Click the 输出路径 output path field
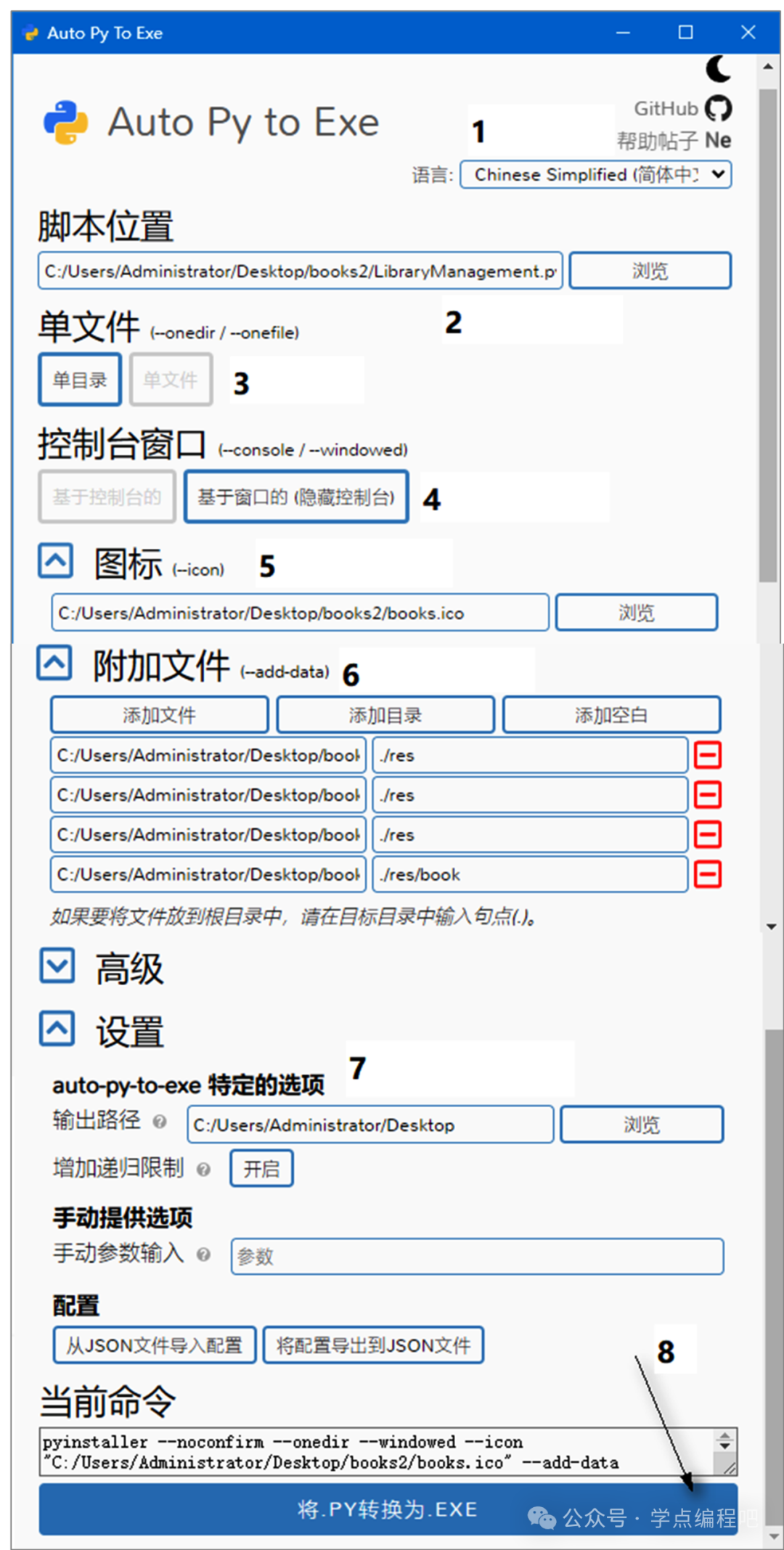 coord(370,1125)
